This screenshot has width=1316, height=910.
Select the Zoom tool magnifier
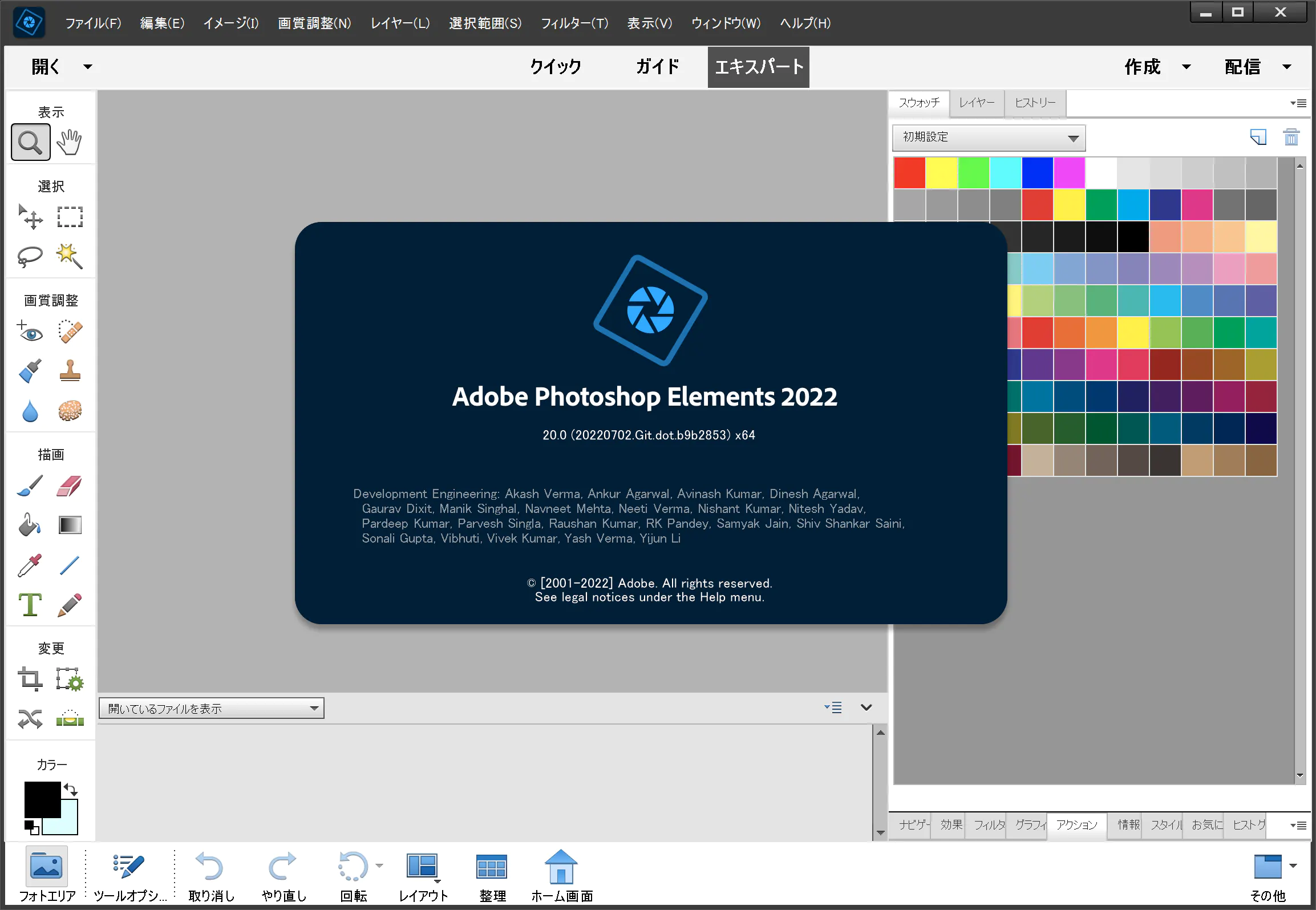coord(30,142)
